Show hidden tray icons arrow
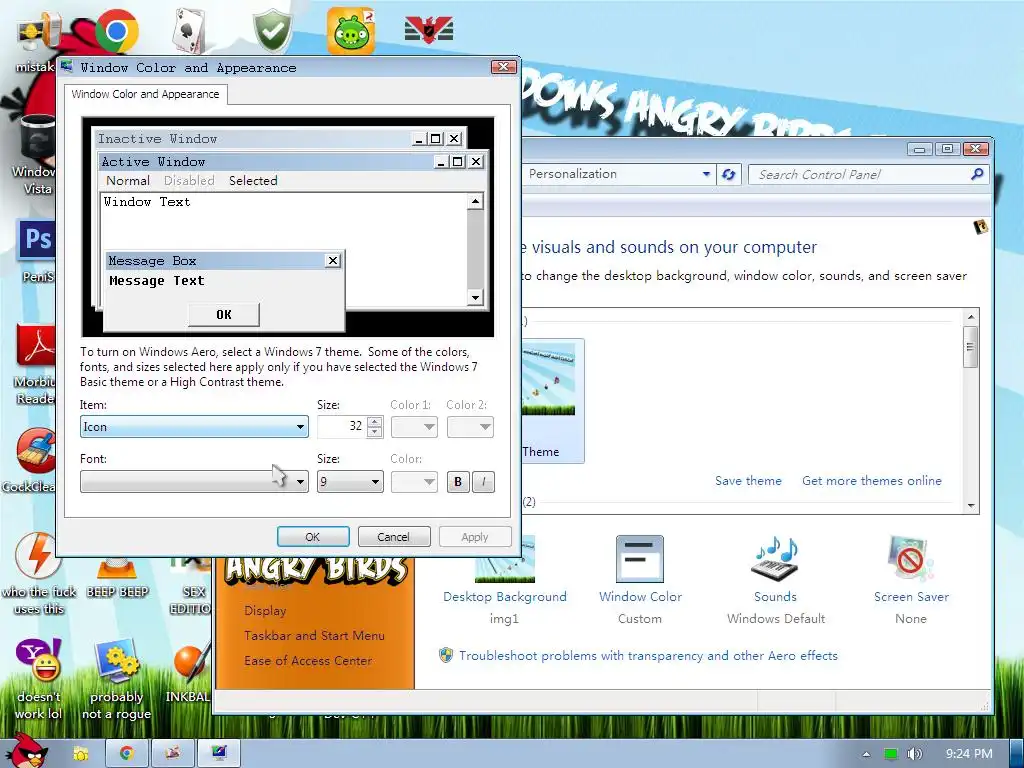Image resolution: width=1024 pixels, height=768 pixels. 866,754
